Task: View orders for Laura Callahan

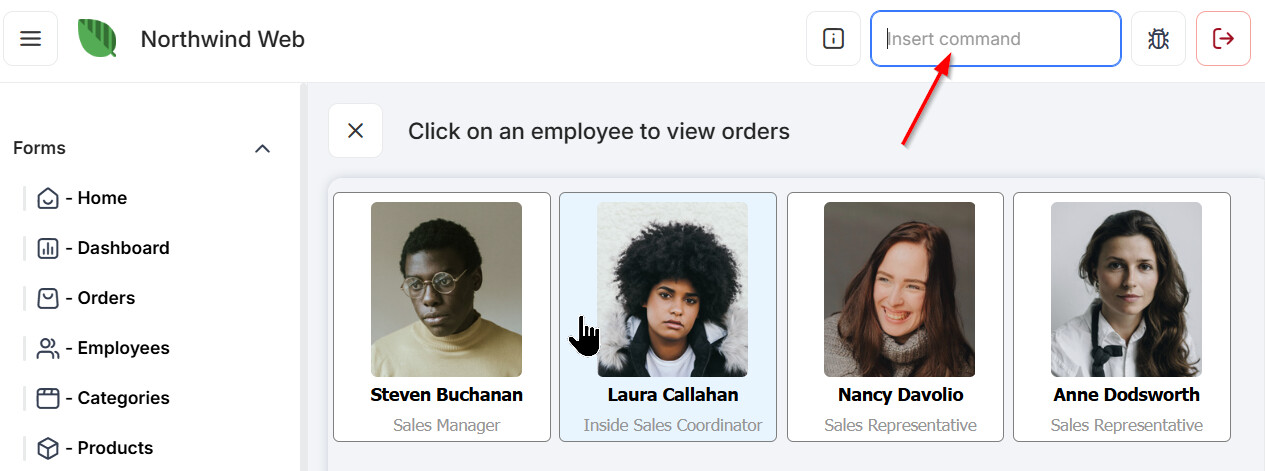Action: click(x=672, y=316)
